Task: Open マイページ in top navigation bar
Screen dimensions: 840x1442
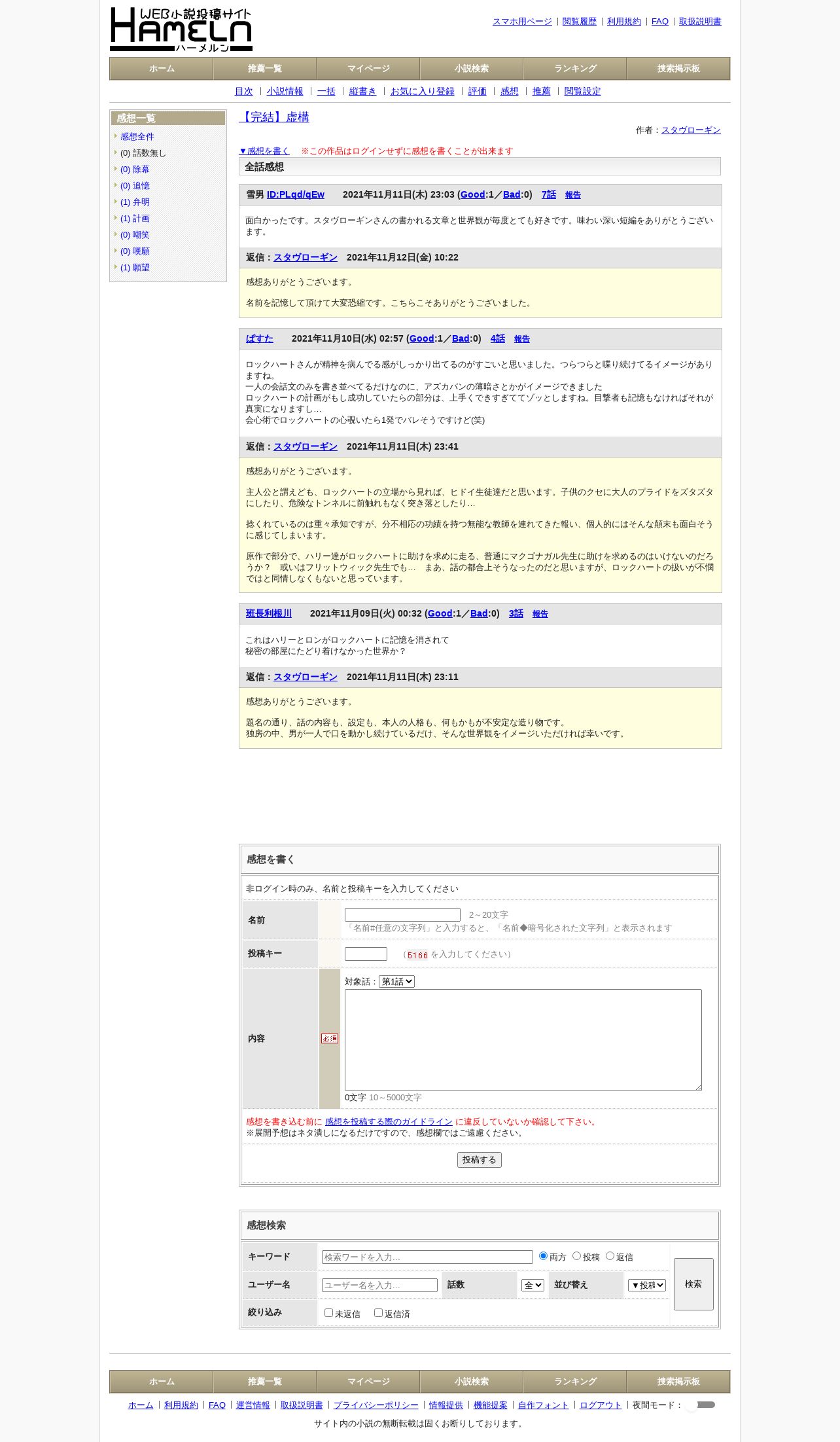Action: [x=368, y=69]
